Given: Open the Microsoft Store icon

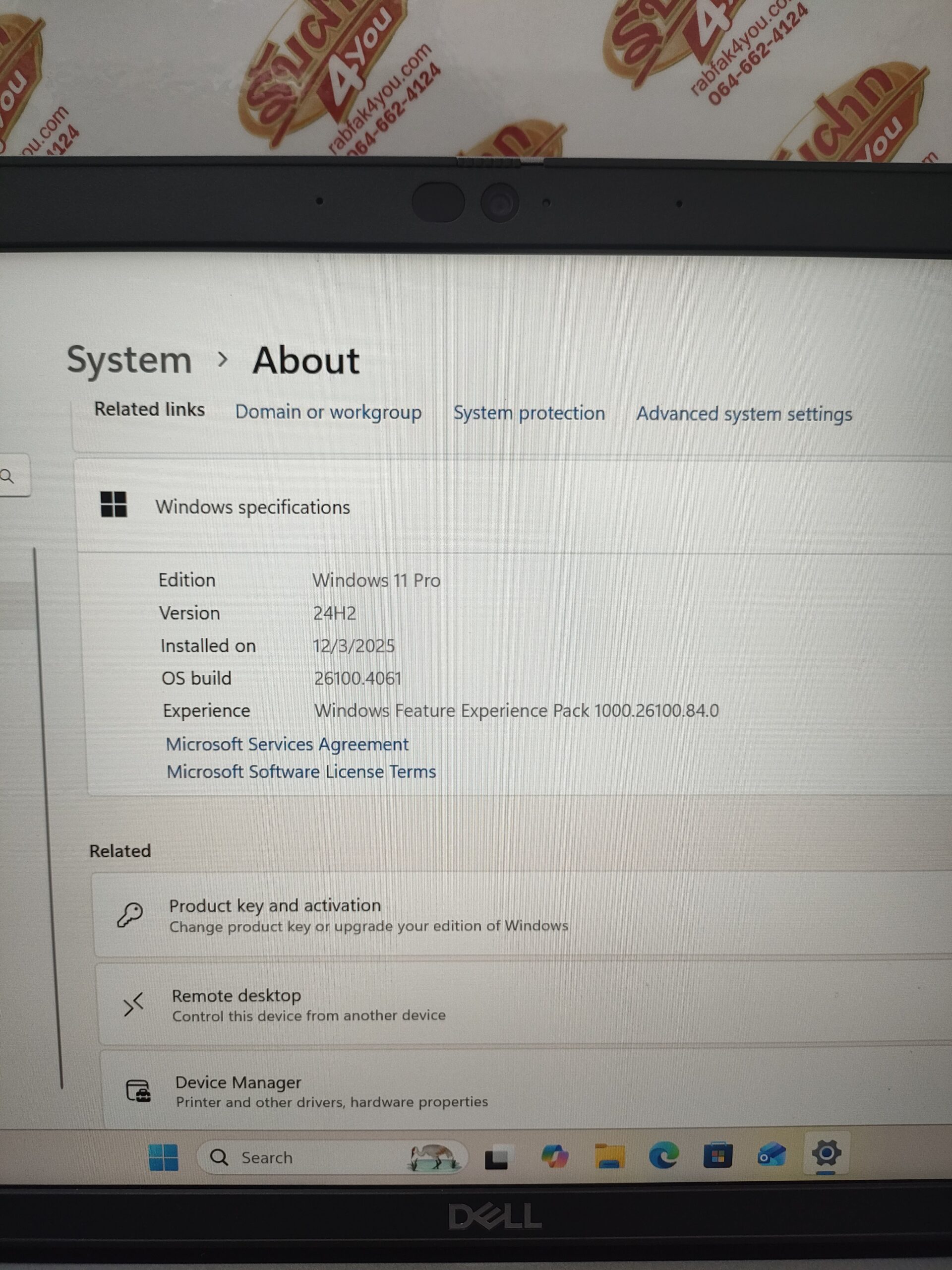Looking at the screenshot, I should coord(718,1155).
